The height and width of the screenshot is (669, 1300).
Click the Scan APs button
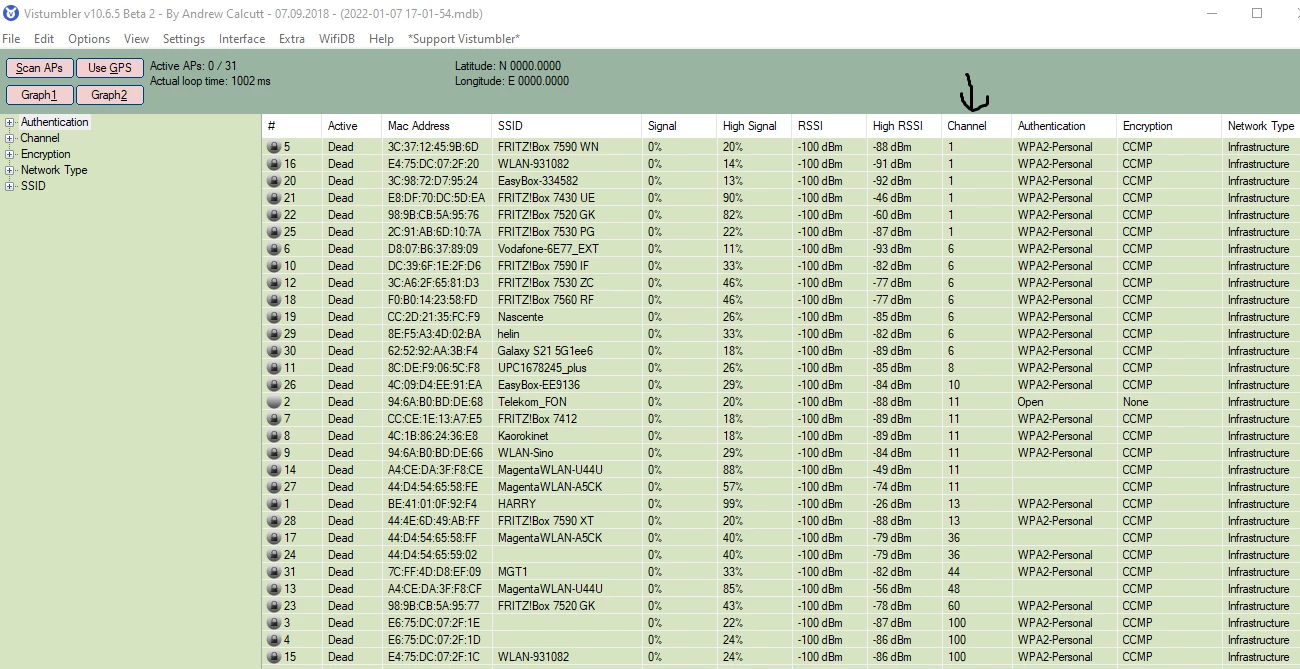(x=40, y=68)
